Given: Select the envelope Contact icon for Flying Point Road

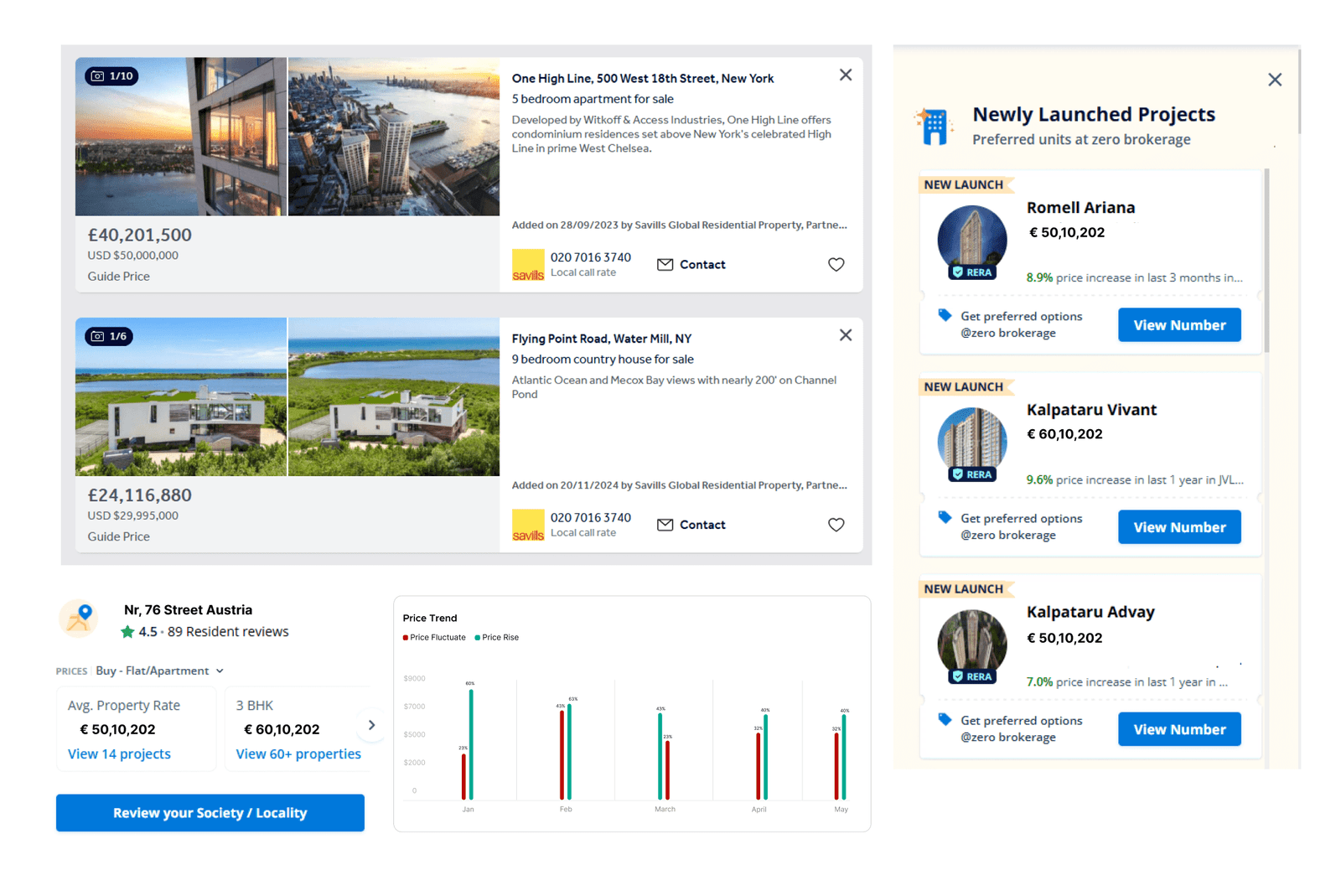Looking at the screenshot, I should (665, 524).
